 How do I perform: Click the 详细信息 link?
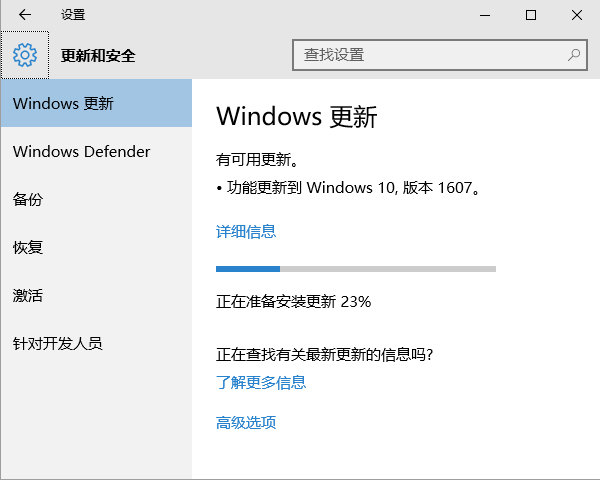click(246, 232)
